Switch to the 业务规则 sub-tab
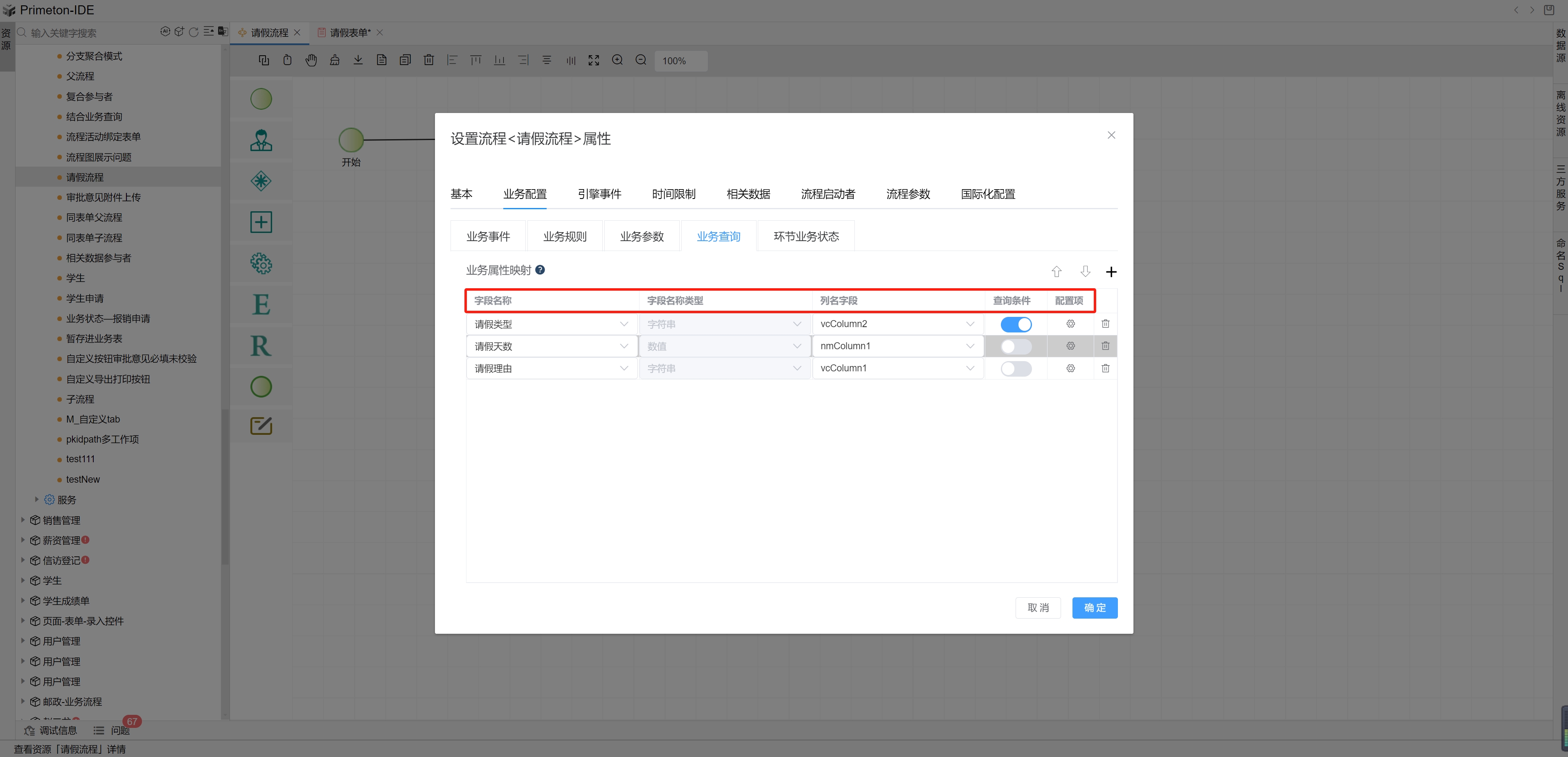Image resolution: width=1568 pixels, height=757 pixels. [x=565, y=236]
